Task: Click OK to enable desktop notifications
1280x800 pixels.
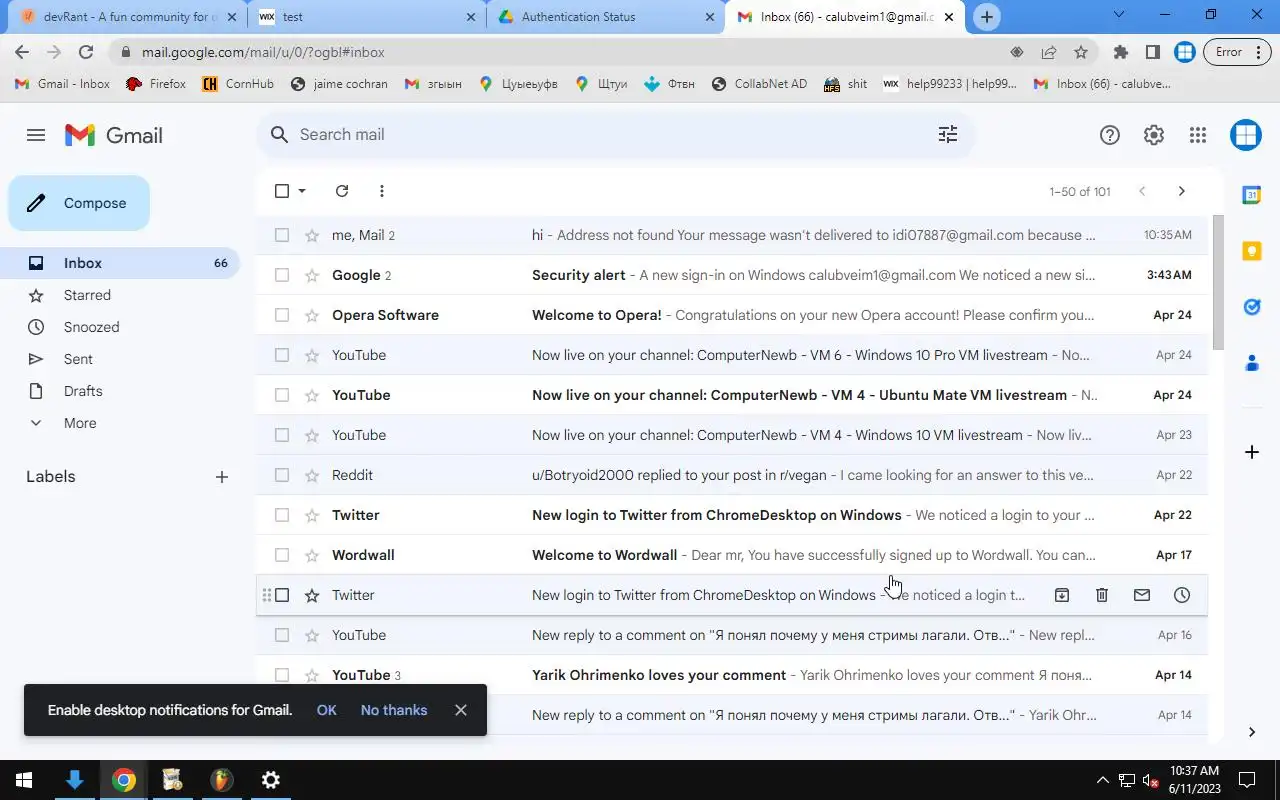Action: pyautogui.click(x=327, y=710)
